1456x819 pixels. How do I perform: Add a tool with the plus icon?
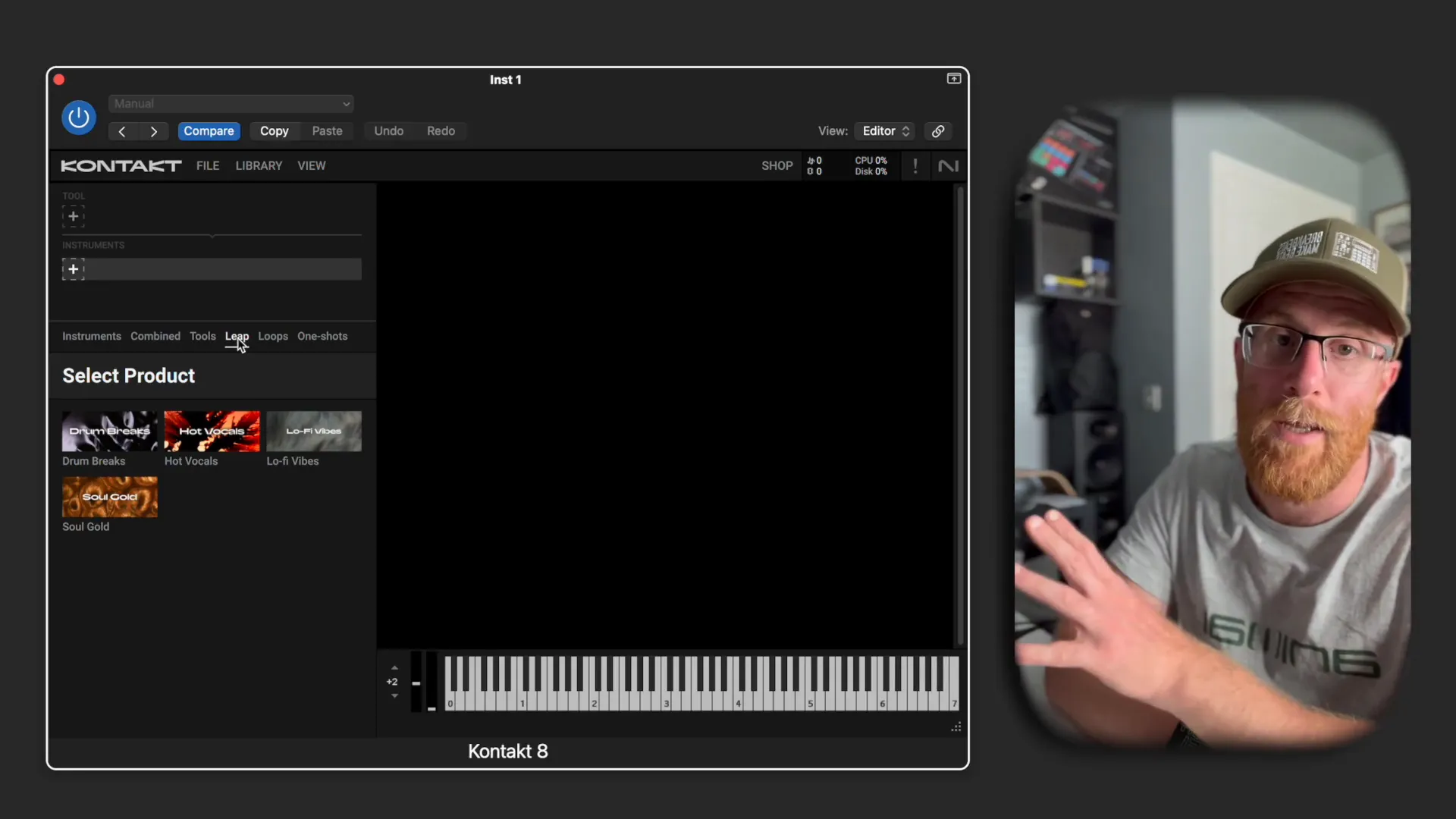tap(73, 217)
